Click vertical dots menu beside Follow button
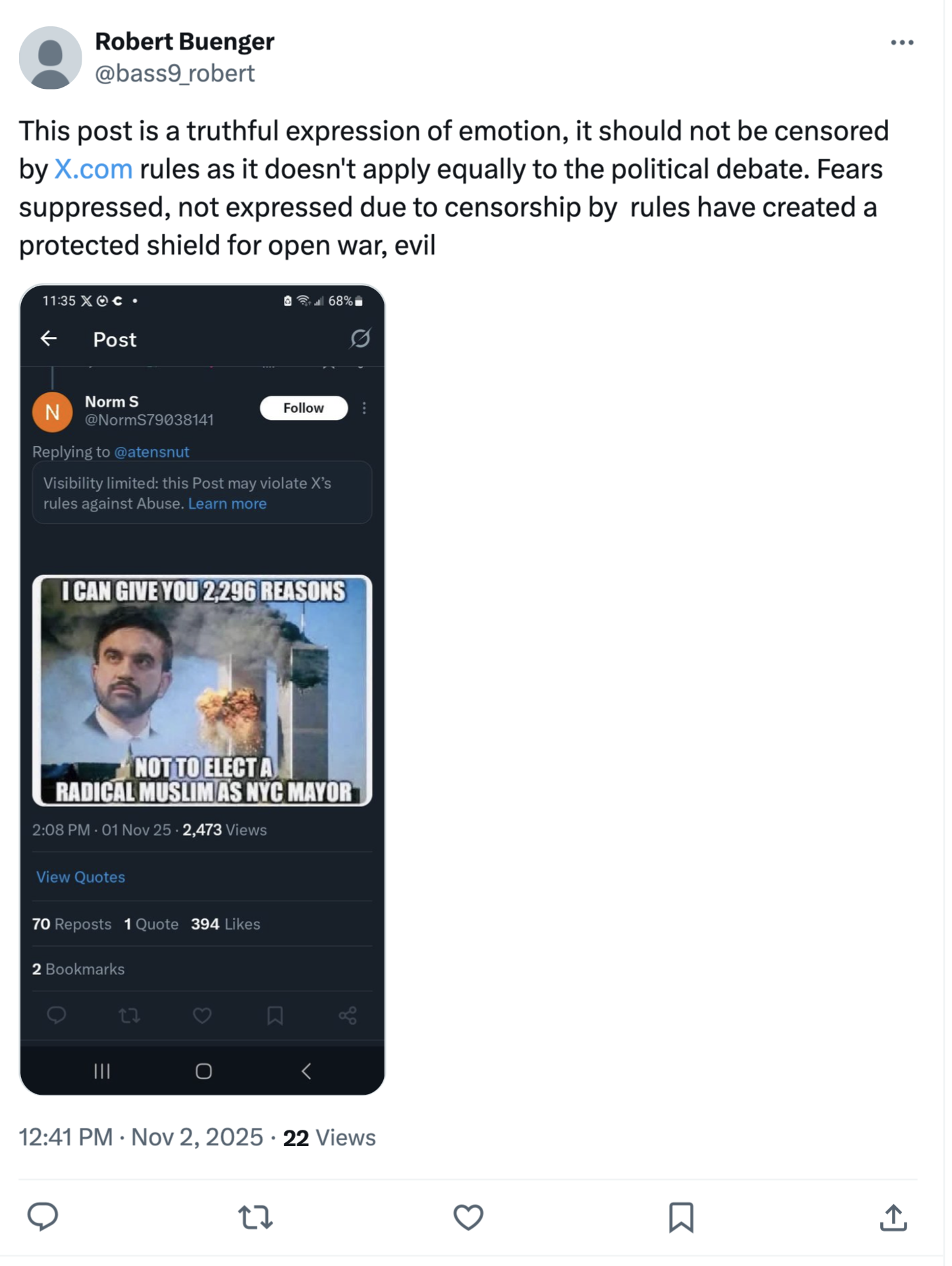Viewport: 952px width, 1266px height. click(364, 408)
